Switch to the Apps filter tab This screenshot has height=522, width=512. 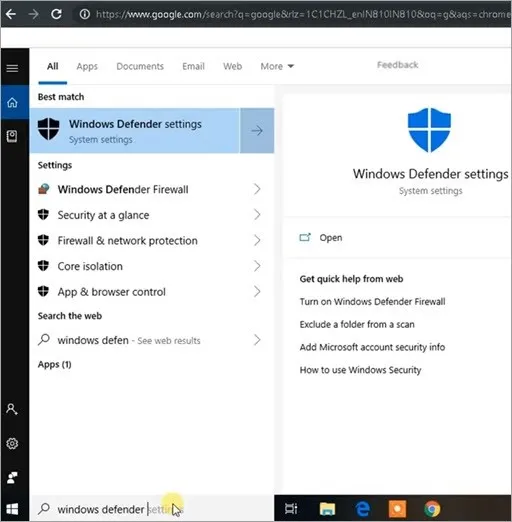point(87,66)
